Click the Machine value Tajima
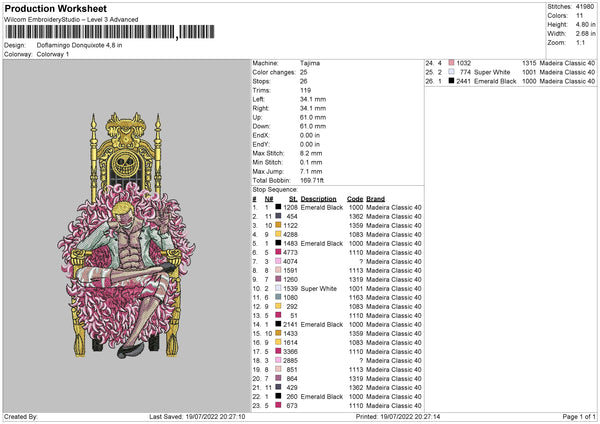The image size is (600, 424). coord(310,63)
